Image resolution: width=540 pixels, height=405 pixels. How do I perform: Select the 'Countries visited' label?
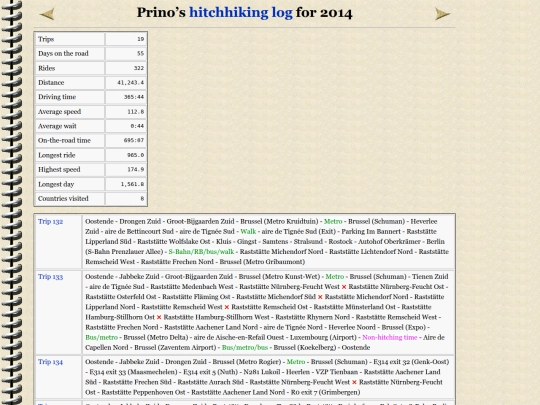click(x=63, y=199)
